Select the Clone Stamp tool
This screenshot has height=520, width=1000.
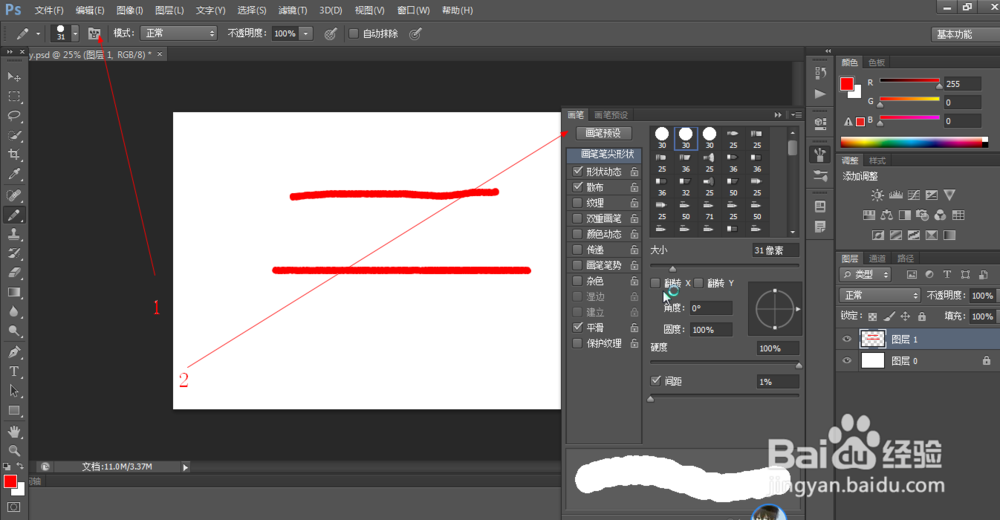coord(14,234)
